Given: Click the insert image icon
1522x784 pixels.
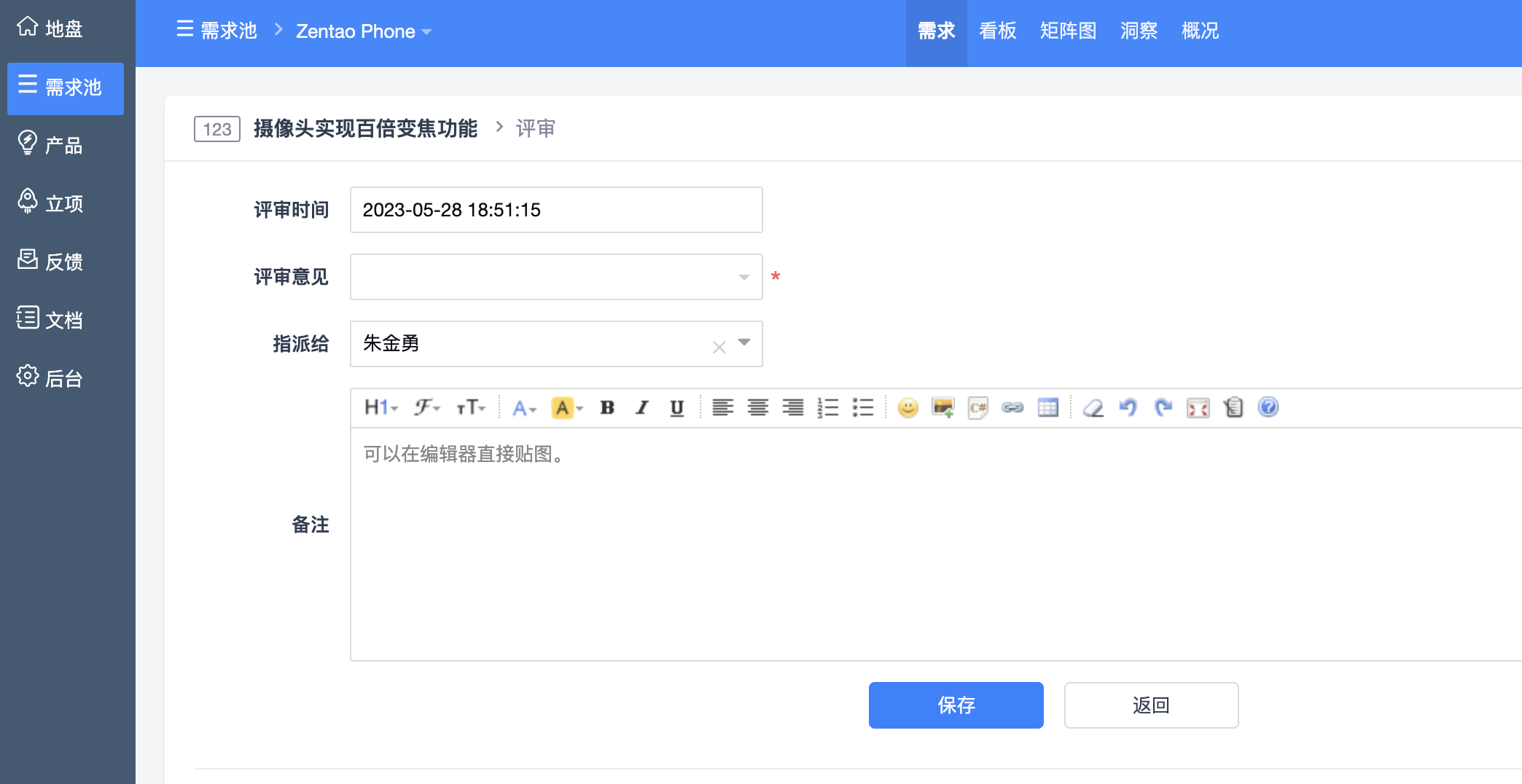Looking at the screenshot, I should tap(943, 407).
